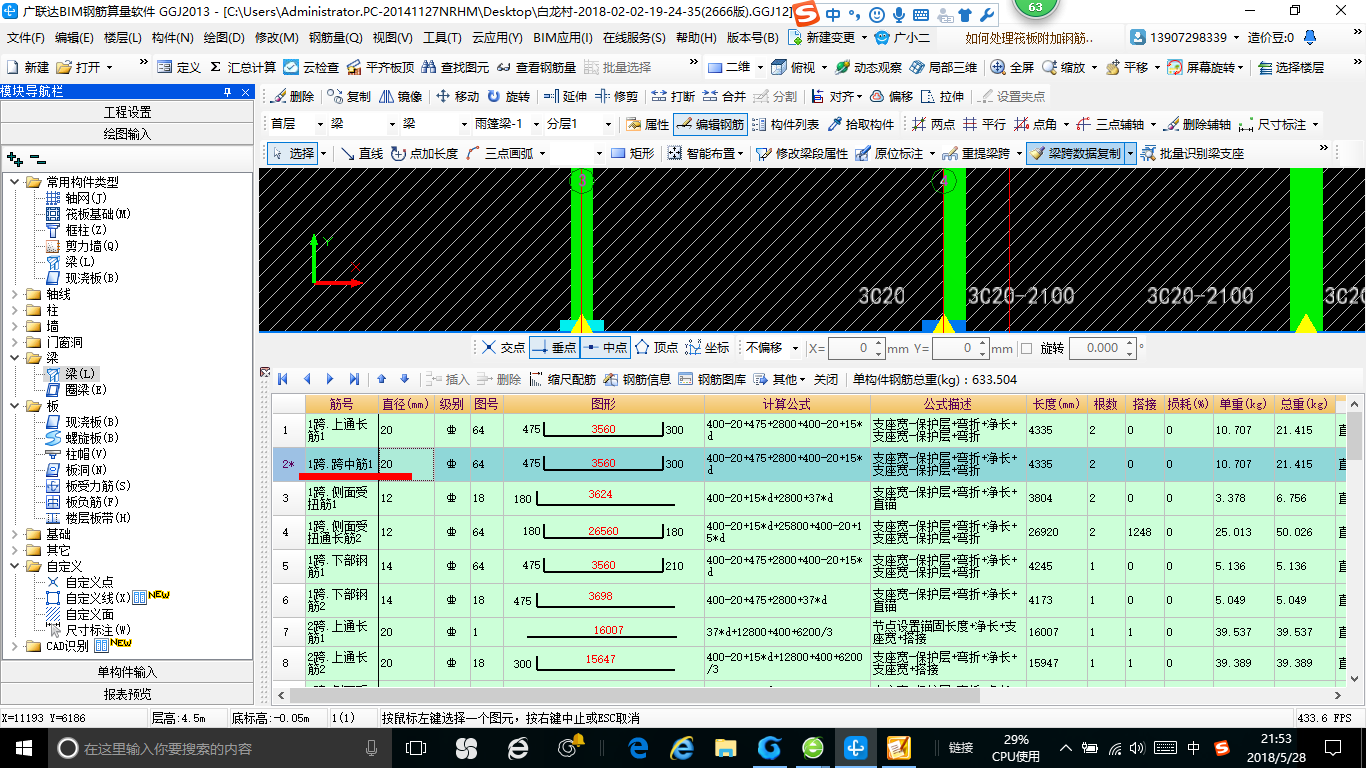Open the 在线服务(S) menu
Viewport: 1366px width, 768px height.
[x=634, y=38]
